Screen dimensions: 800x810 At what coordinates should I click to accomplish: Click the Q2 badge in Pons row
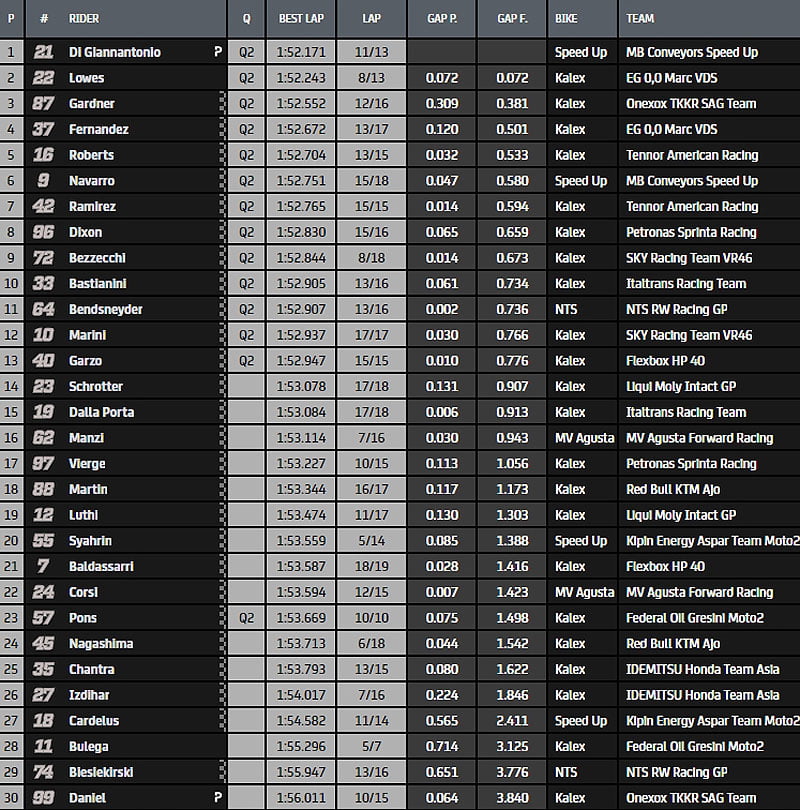246,618
